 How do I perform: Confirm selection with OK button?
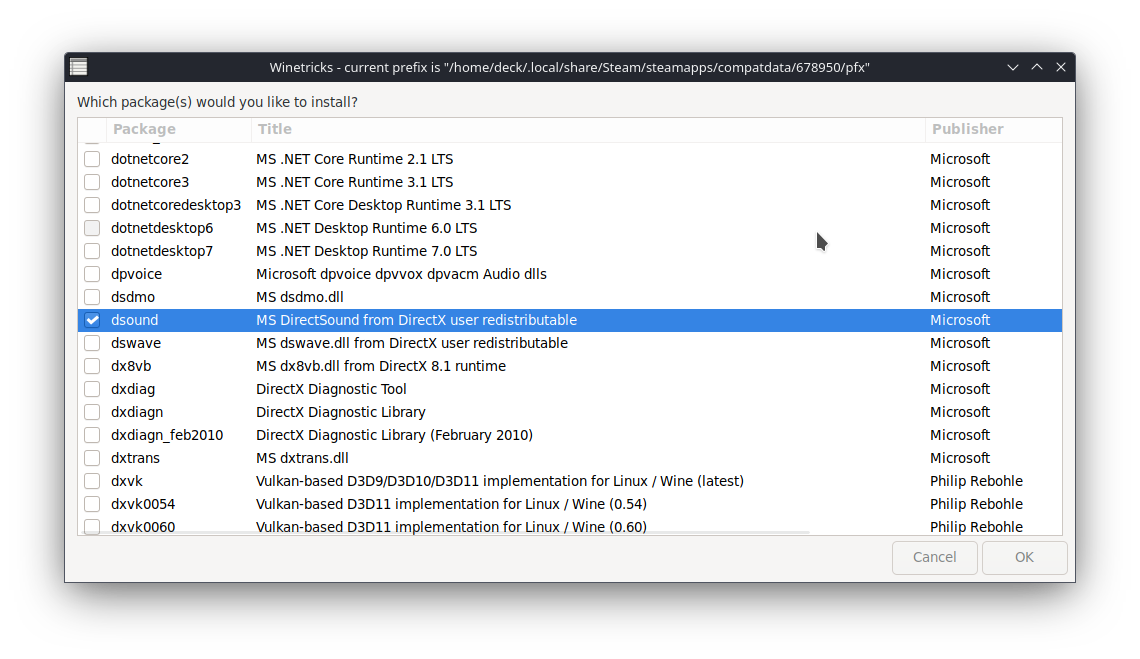(x=1024, y=557)
